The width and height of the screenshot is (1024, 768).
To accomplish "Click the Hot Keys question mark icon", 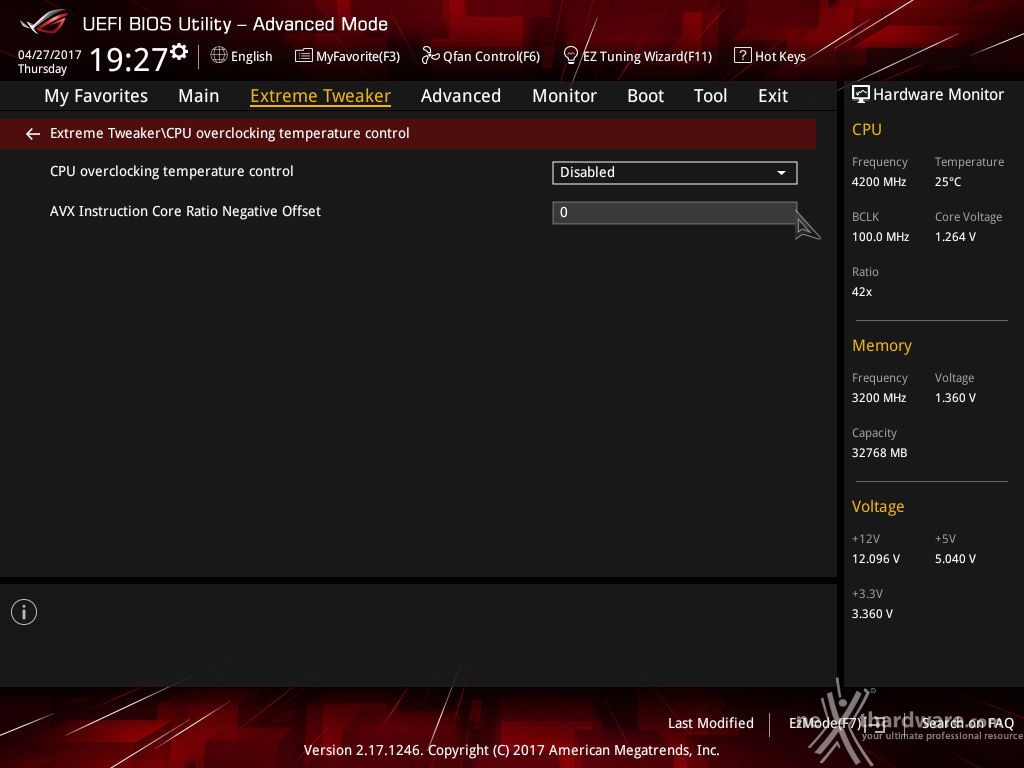I will pos(742,56).
